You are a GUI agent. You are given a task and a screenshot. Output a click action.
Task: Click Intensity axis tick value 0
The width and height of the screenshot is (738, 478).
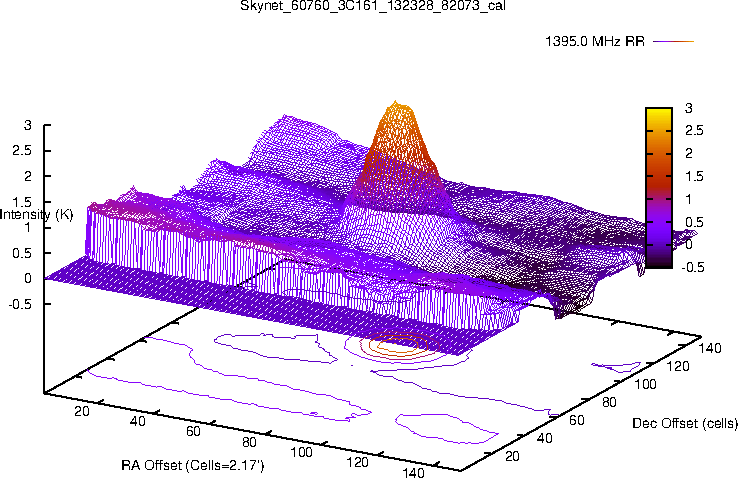[x=28, y=279]
